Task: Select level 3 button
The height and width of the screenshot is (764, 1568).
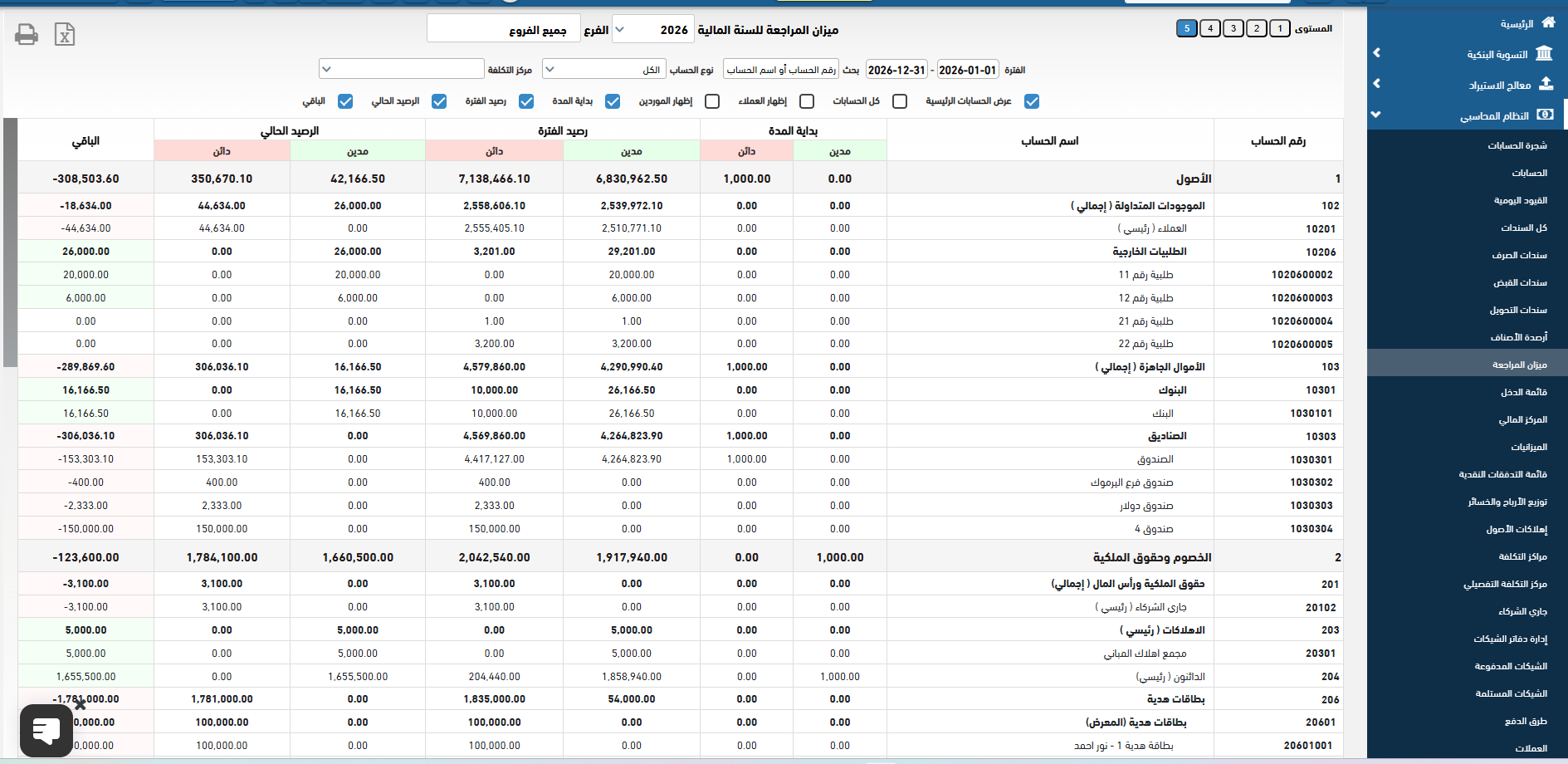Action: 1233,28
